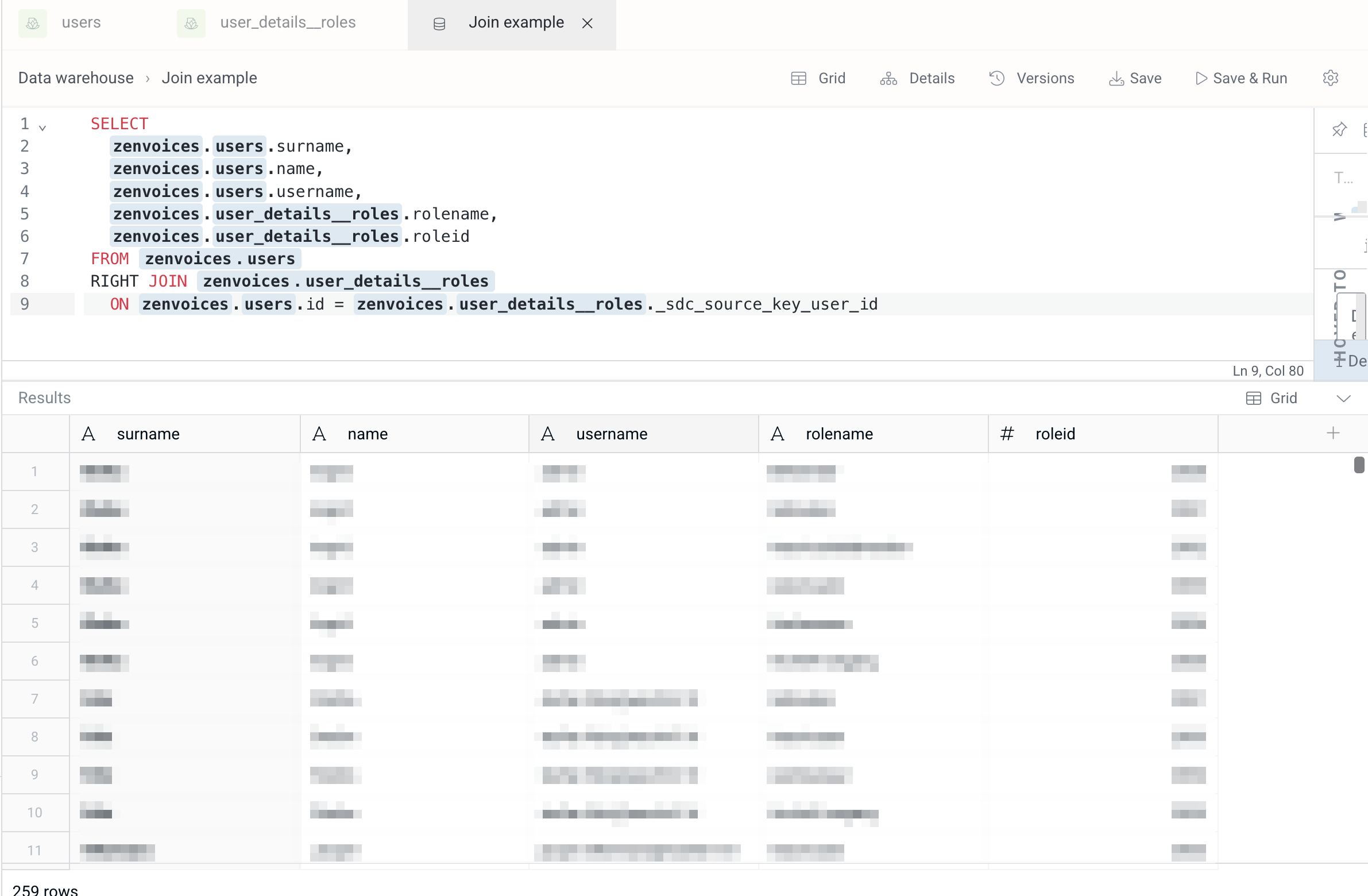Open the users tab
This screenshot has width=1368, height=896.
[81, 23]
